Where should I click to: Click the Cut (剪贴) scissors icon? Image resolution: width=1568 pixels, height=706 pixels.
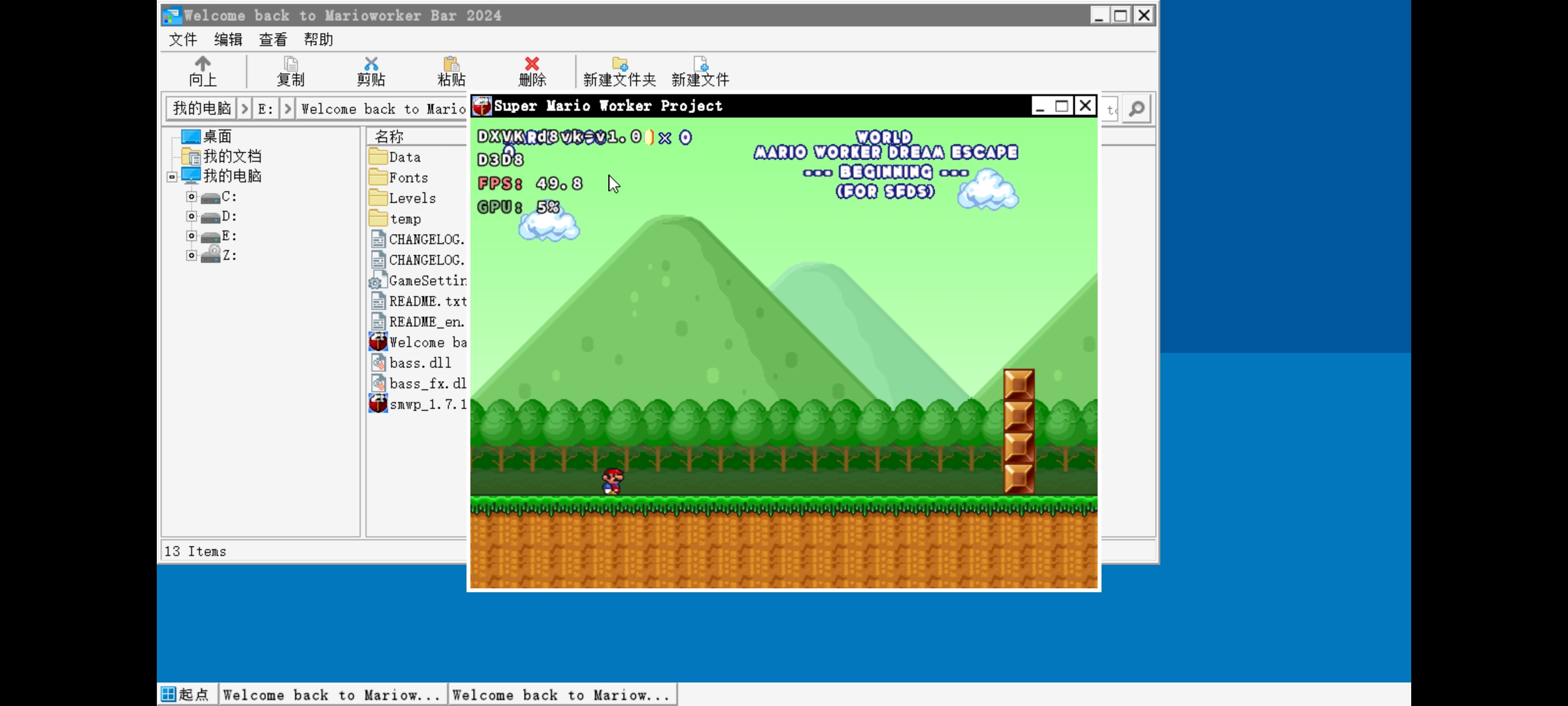371,63
